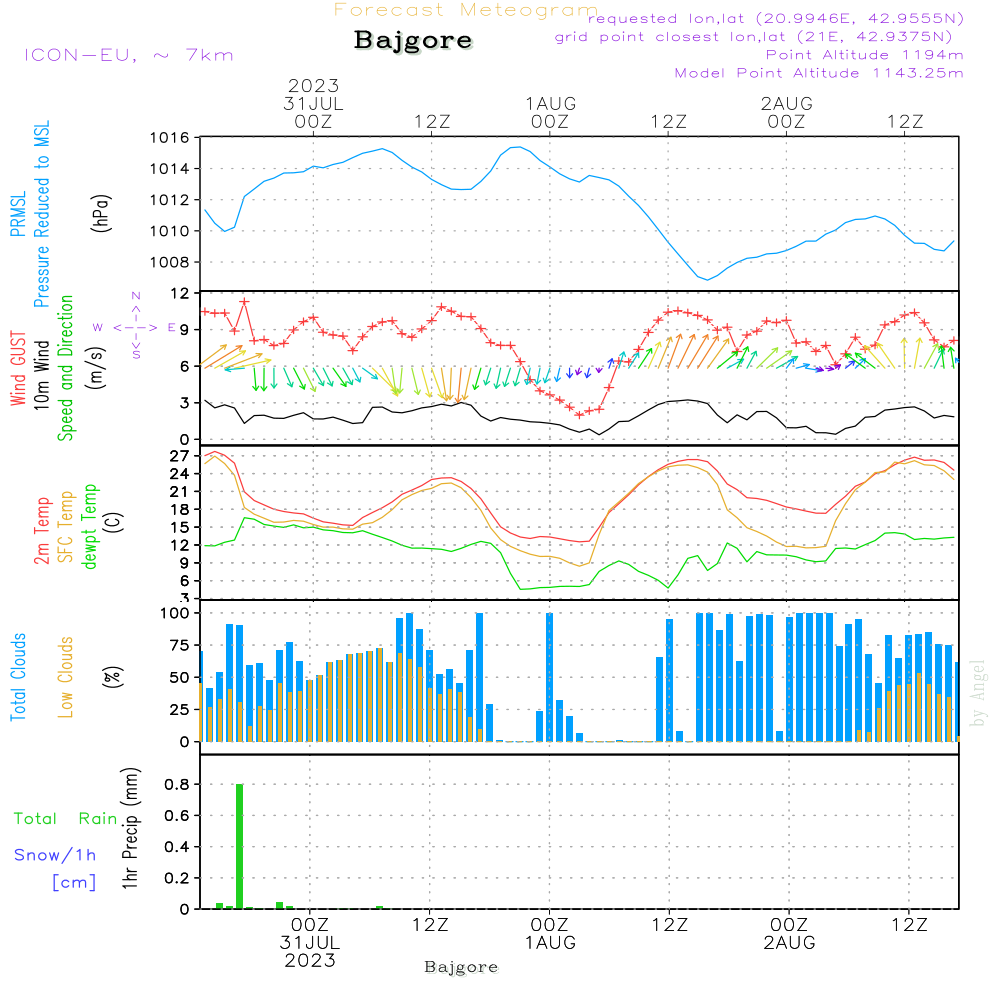Viewport: 1000px width, 1000px height.
Task: Click the 75 cloud percentage axis value
Action: pyautogui.click(x=180, y=645)
